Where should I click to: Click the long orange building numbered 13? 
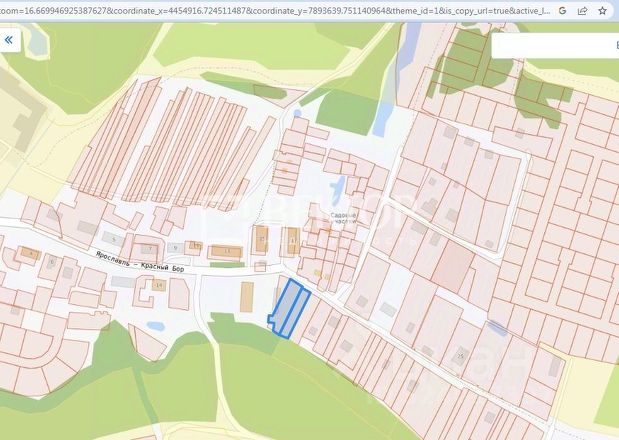[227, 251]
